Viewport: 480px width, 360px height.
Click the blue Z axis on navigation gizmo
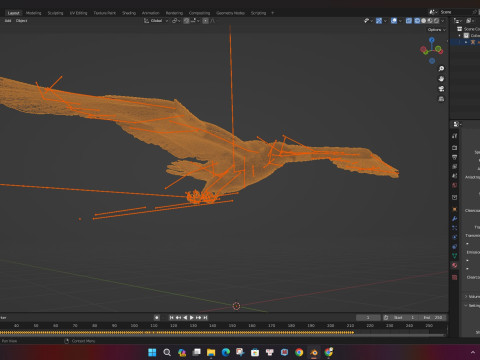[432, 40]
